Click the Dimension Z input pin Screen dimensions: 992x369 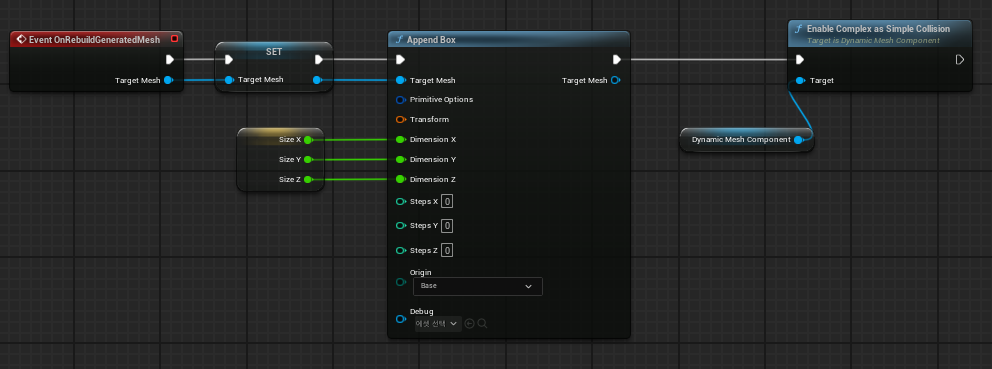point(400,179)
